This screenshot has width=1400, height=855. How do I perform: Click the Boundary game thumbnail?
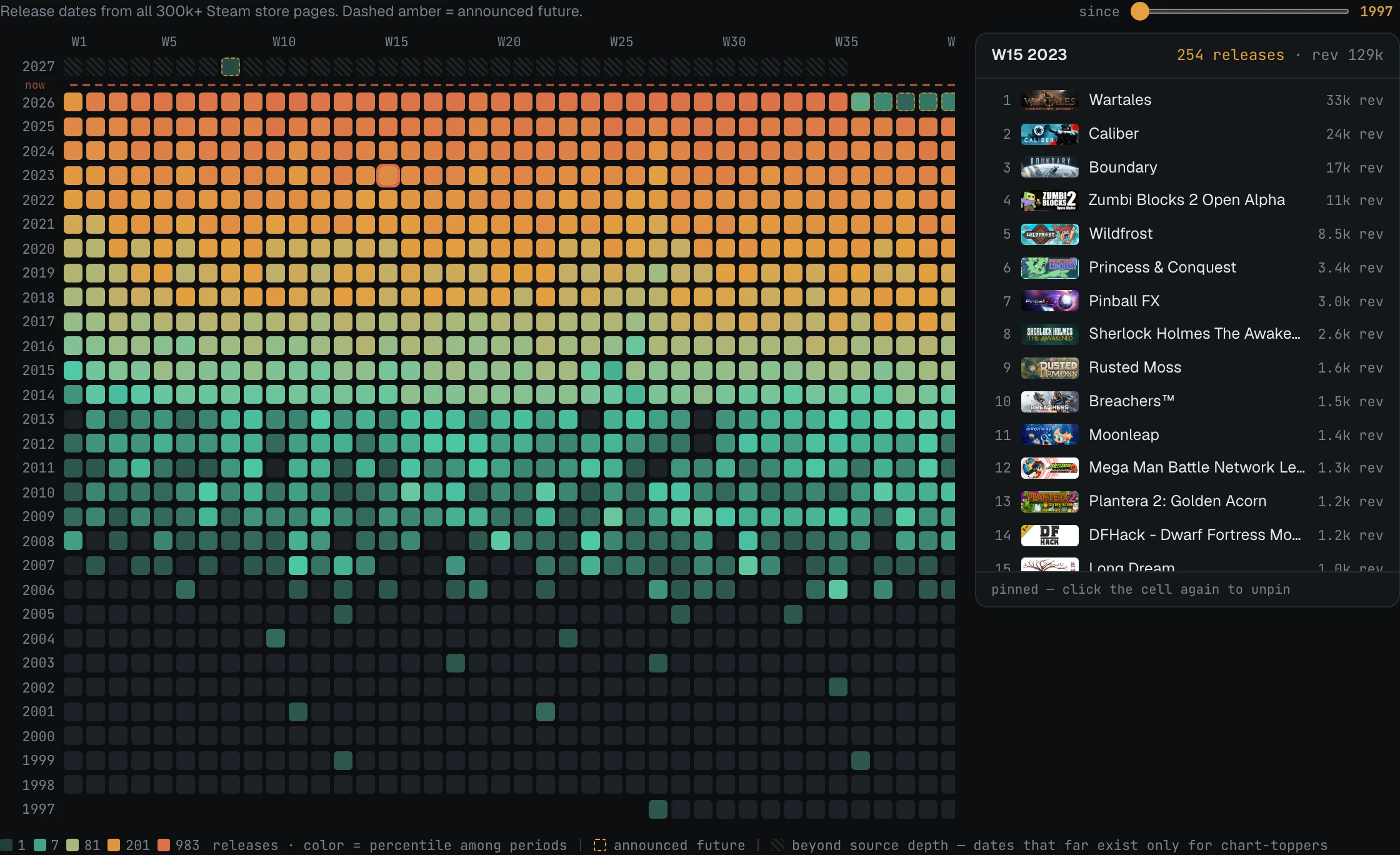[1049, 167]
